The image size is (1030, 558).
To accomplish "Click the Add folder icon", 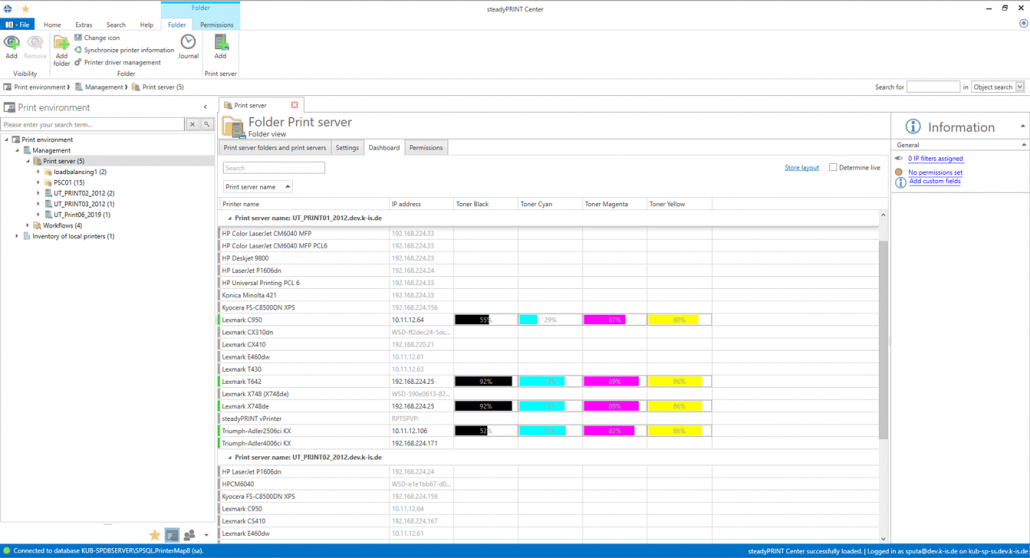I will pos(61,43).
